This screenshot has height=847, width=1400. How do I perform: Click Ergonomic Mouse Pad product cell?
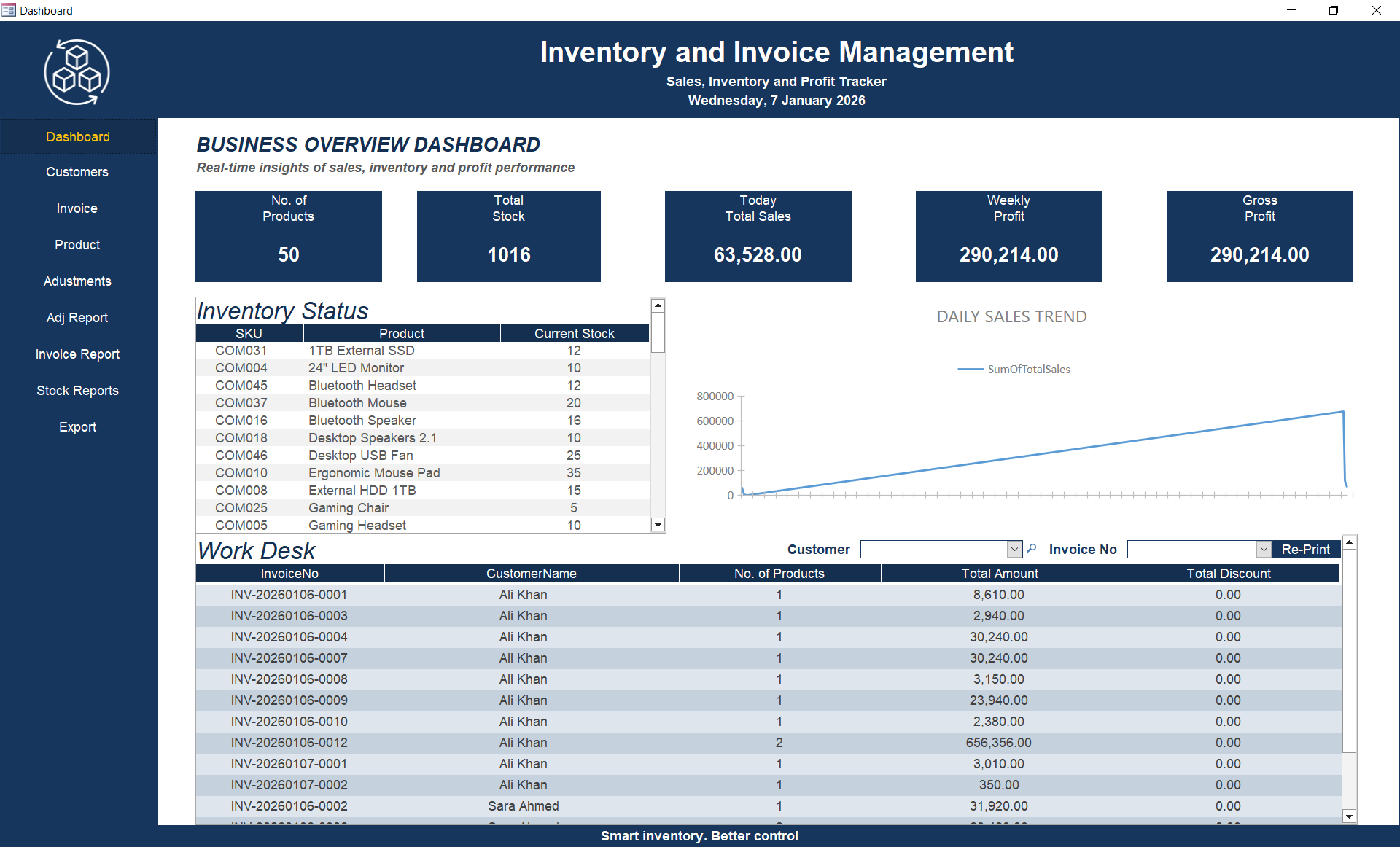[374, 473]
